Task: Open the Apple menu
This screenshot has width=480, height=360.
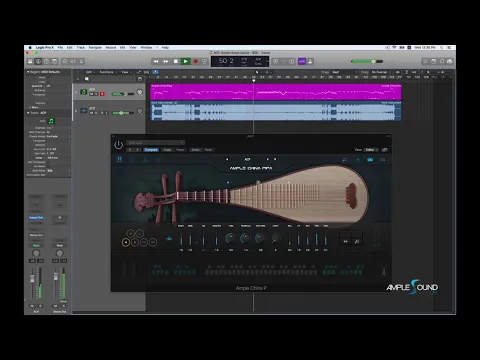Action: point(30,48)
